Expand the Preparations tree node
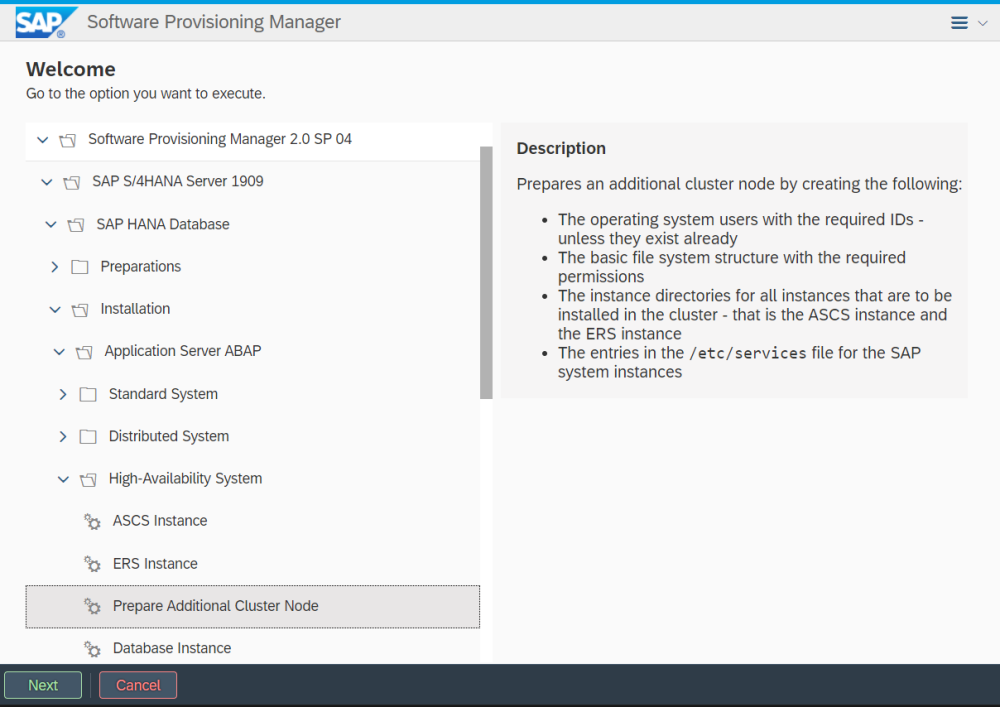 click(55, 267)
